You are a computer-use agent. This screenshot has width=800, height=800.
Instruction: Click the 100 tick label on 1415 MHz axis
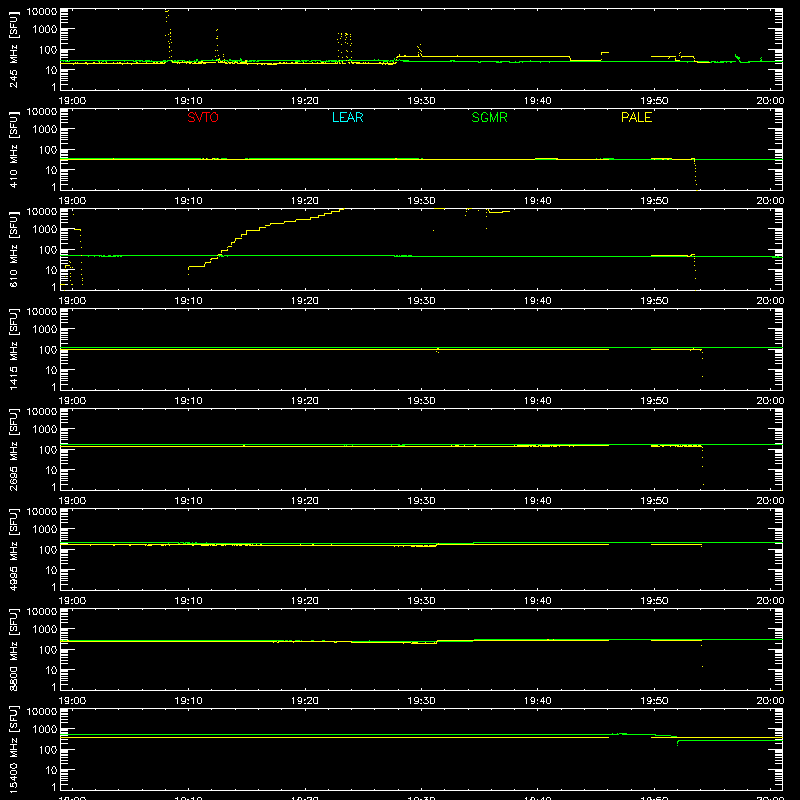(48, 350)
